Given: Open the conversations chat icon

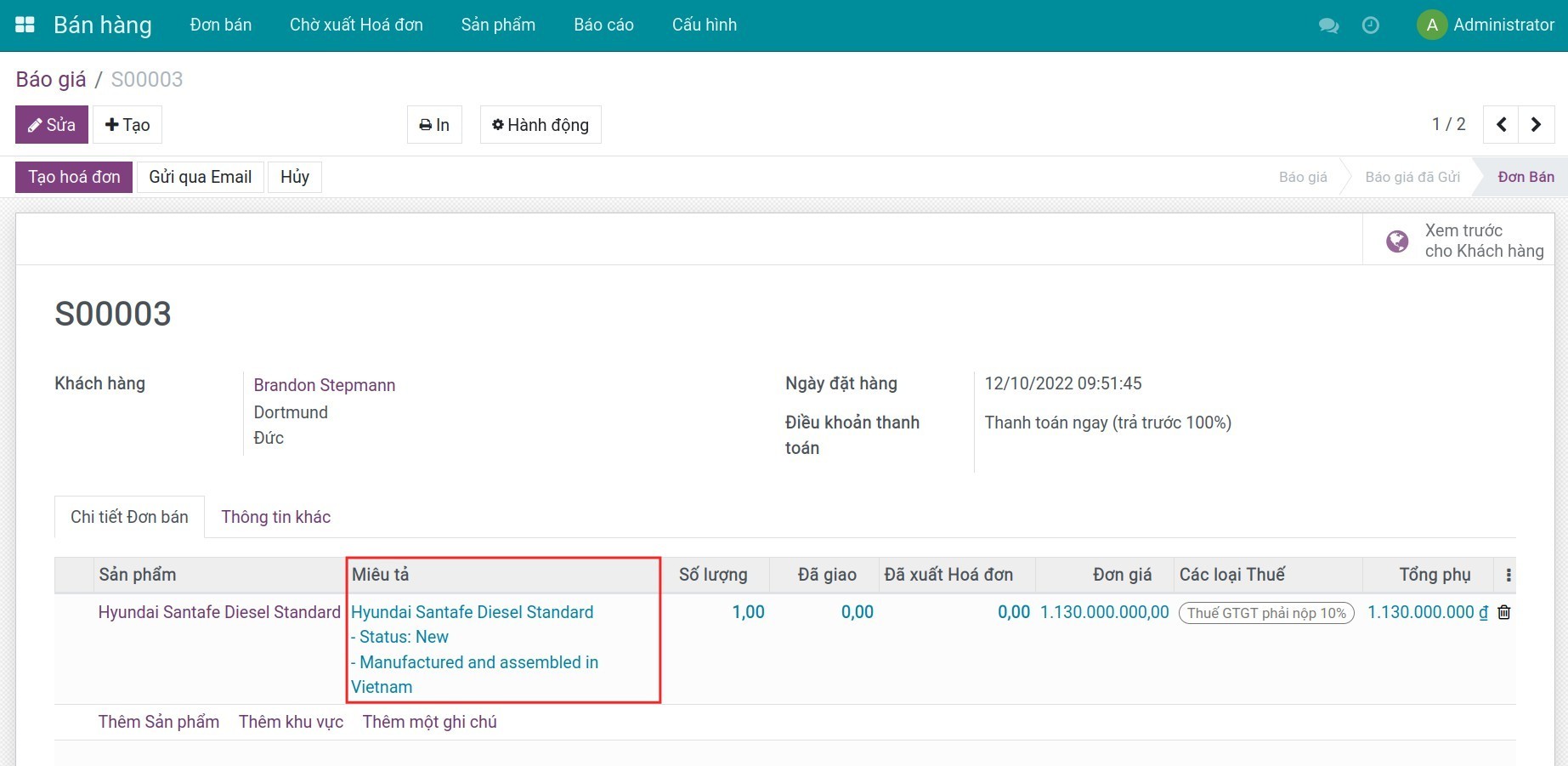Looking at the screenshot, I should [x=1328, y=26].
